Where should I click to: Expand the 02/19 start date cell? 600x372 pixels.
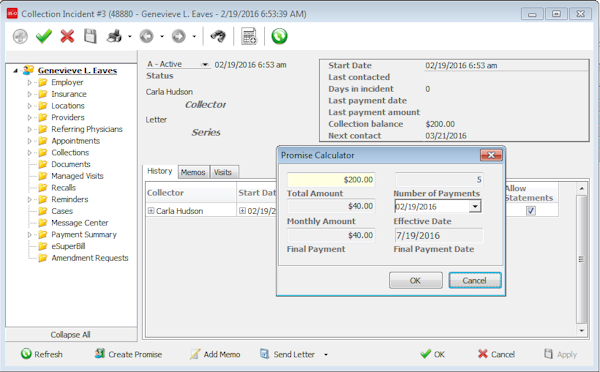click(242, 211)
